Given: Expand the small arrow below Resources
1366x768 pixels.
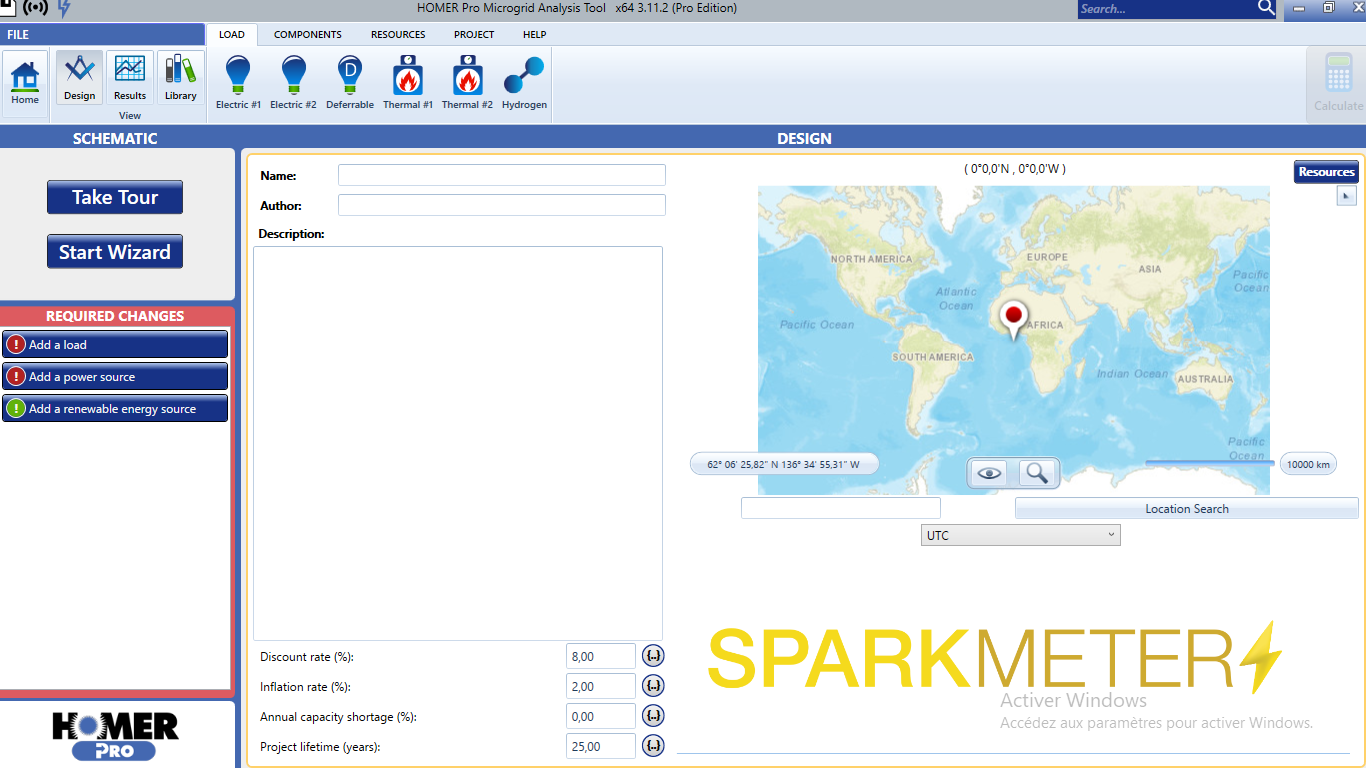Looking at the screenshot, I should (1346, 196).
